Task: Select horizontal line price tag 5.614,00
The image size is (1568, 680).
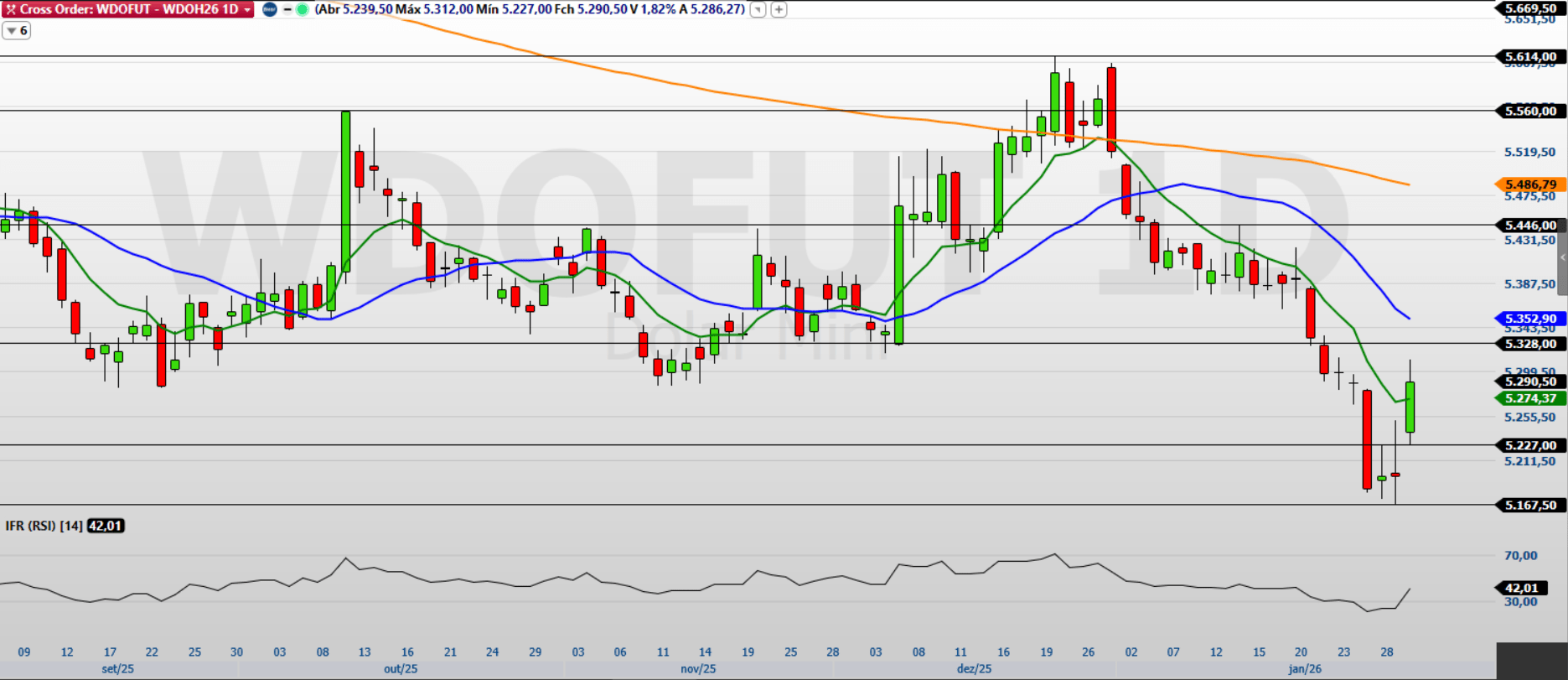Action: click(x=1530, y=57)
